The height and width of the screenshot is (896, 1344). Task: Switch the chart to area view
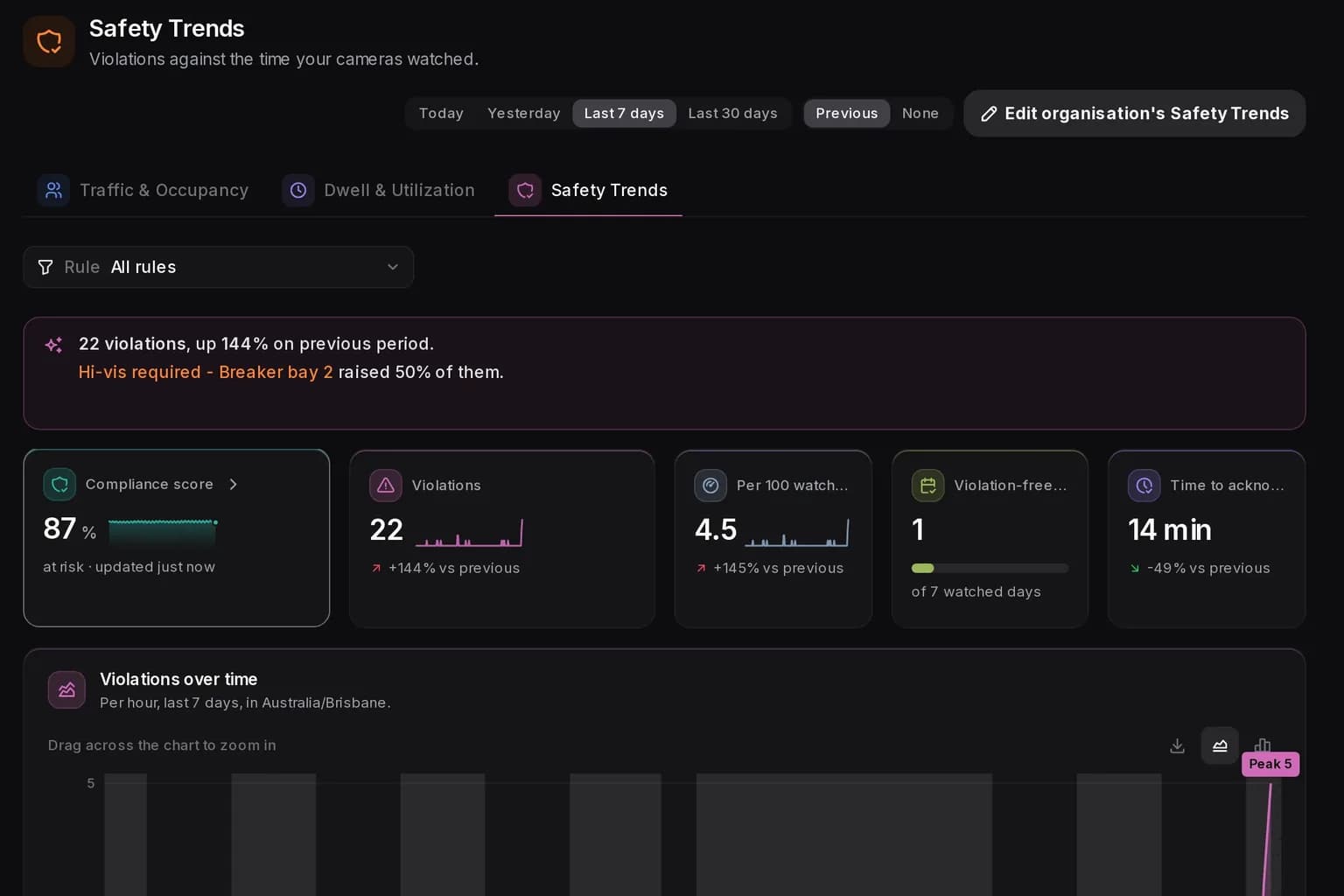[x=1220, y=745]
